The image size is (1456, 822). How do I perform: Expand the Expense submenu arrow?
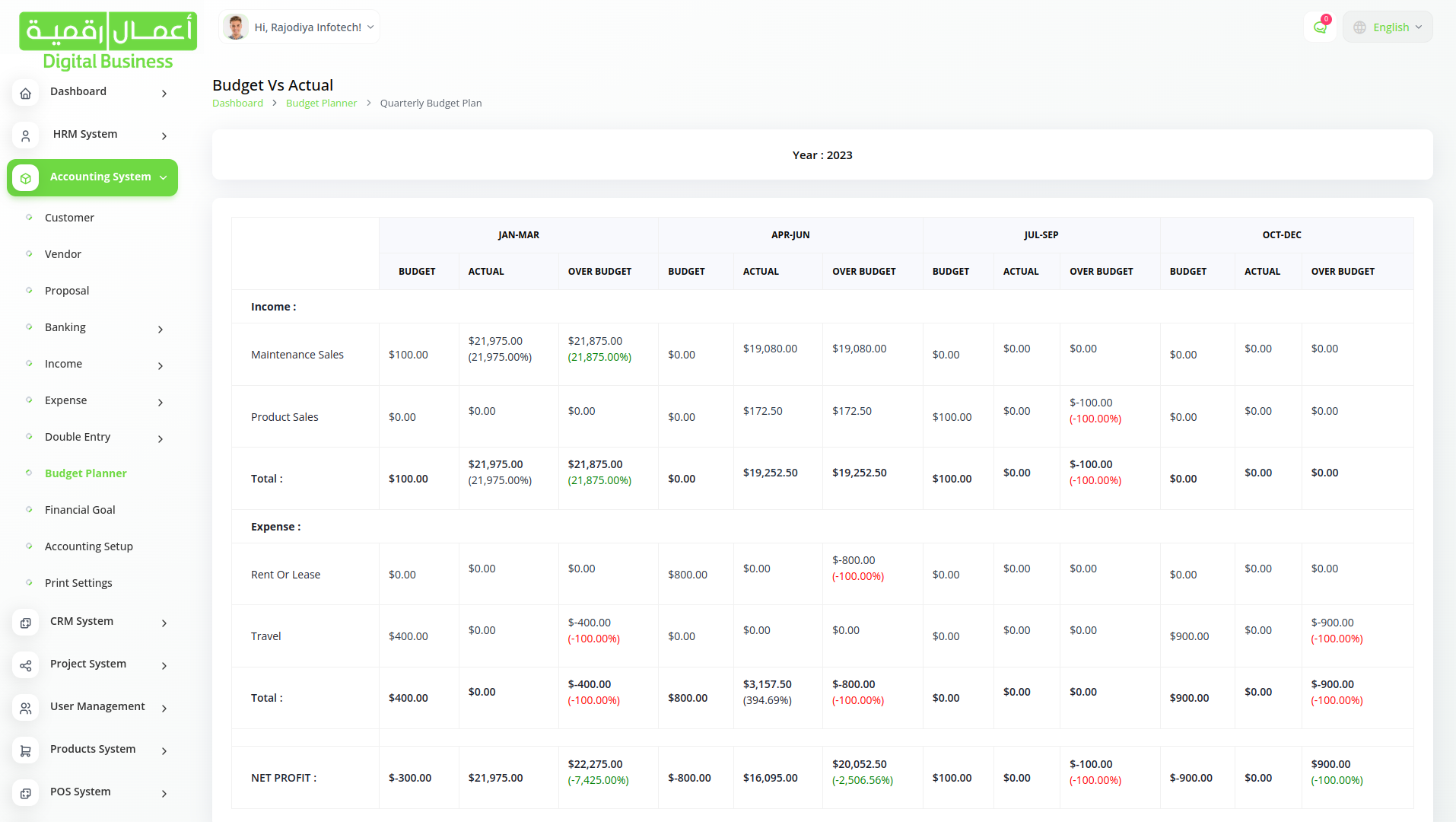pos(160,402)
